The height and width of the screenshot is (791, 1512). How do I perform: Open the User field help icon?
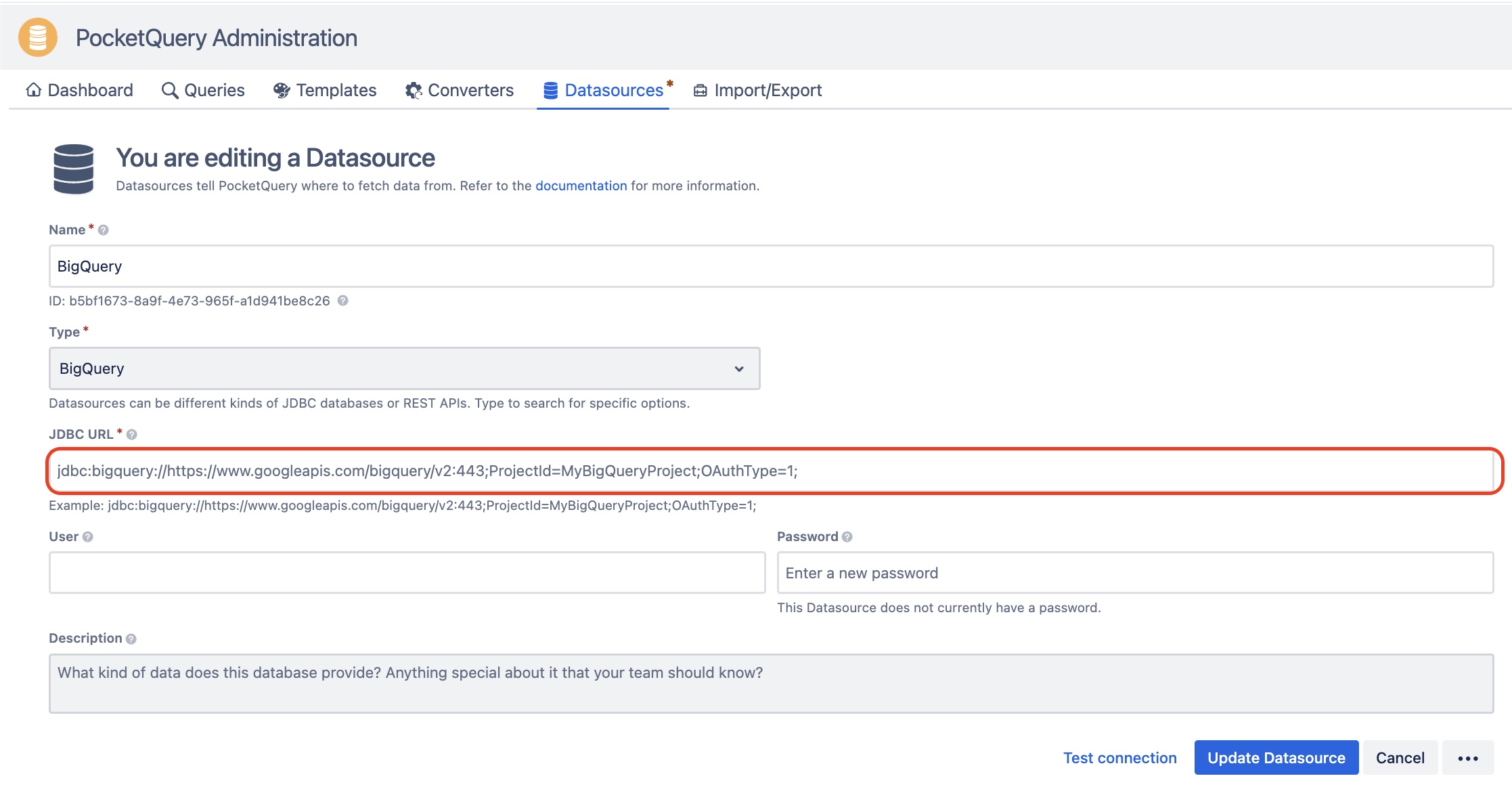coord(88,537)
